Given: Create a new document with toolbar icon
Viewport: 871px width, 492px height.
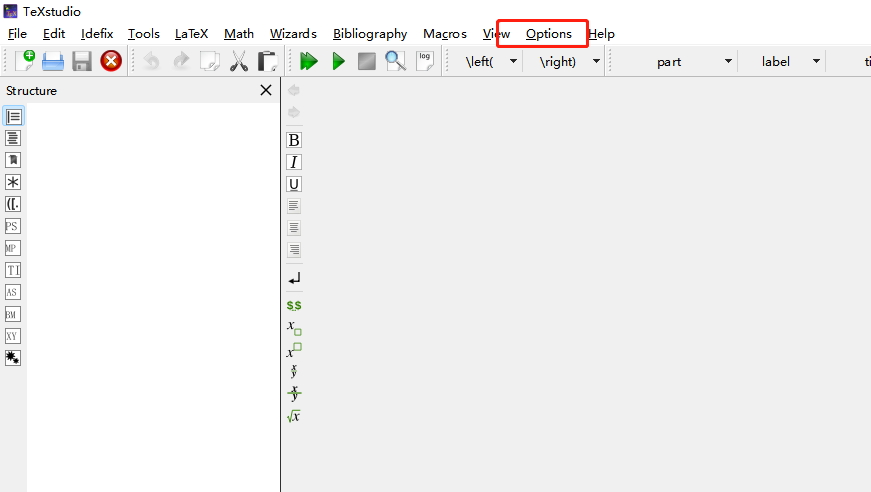Looking at the screenshot, I should point(24,61).
